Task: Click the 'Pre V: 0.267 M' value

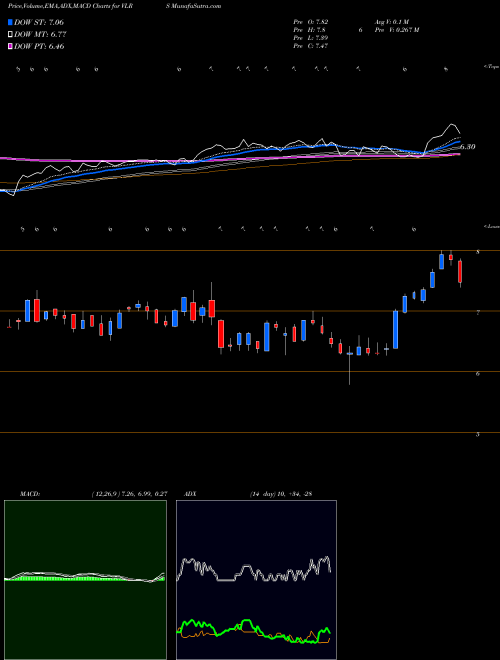Action: click(x=396, y=30)
